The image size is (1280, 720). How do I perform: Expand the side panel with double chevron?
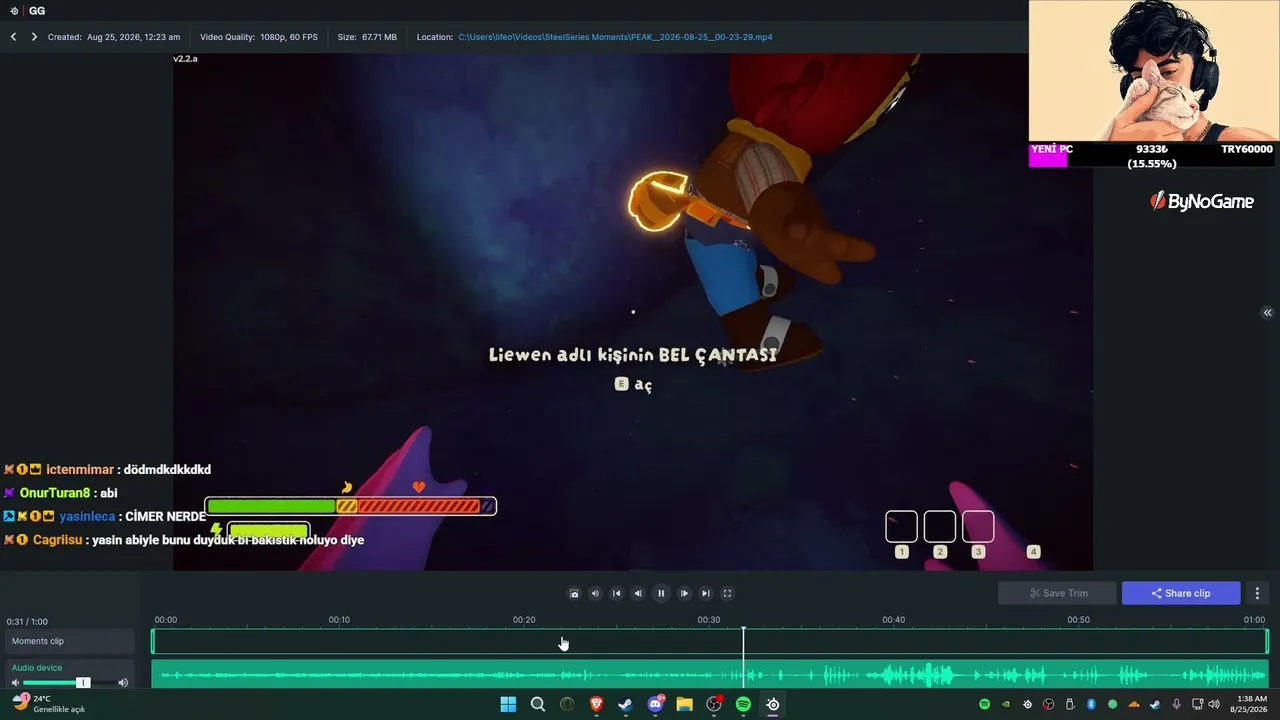coord(1267,313)
